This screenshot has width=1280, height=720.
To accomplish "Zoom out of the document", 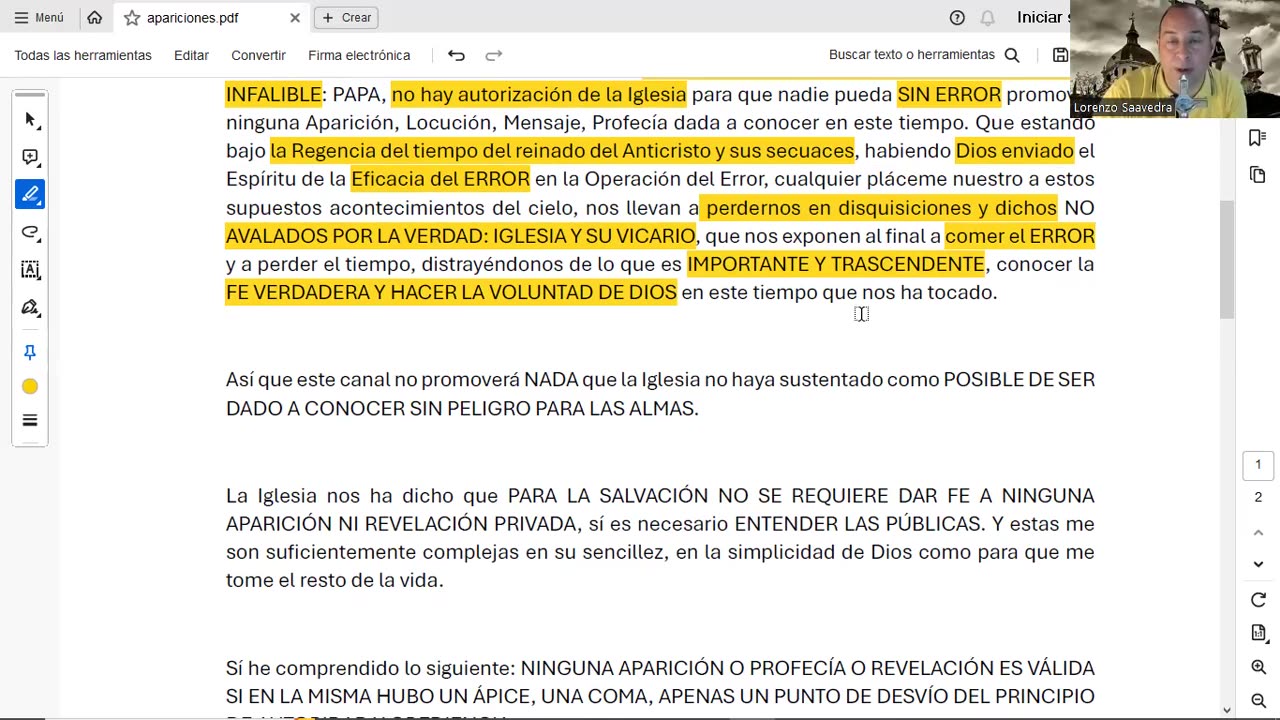I will point(1258,701).
